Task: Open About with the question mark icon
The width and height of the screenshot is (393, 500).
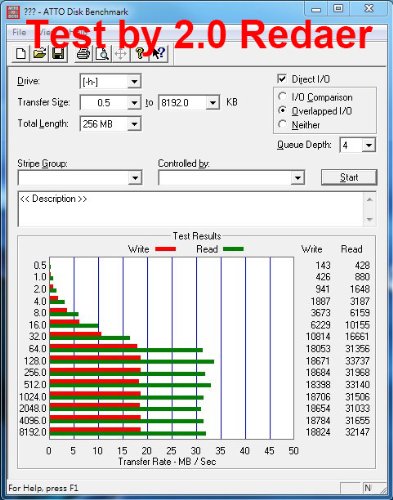Action: click(140, 54)
